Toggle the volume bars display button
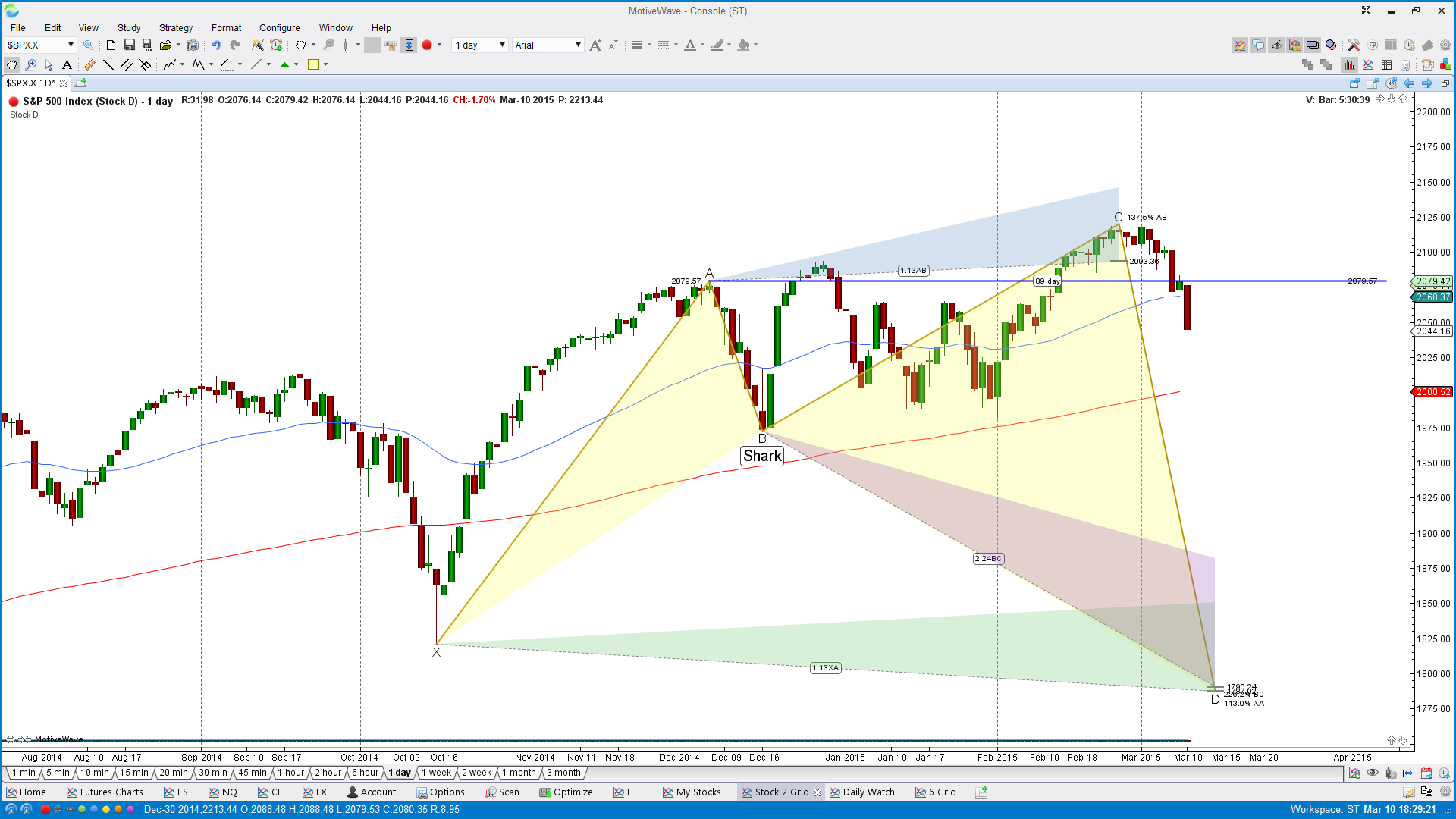This screenshot has width=1456, height=819. point(1350,65)
